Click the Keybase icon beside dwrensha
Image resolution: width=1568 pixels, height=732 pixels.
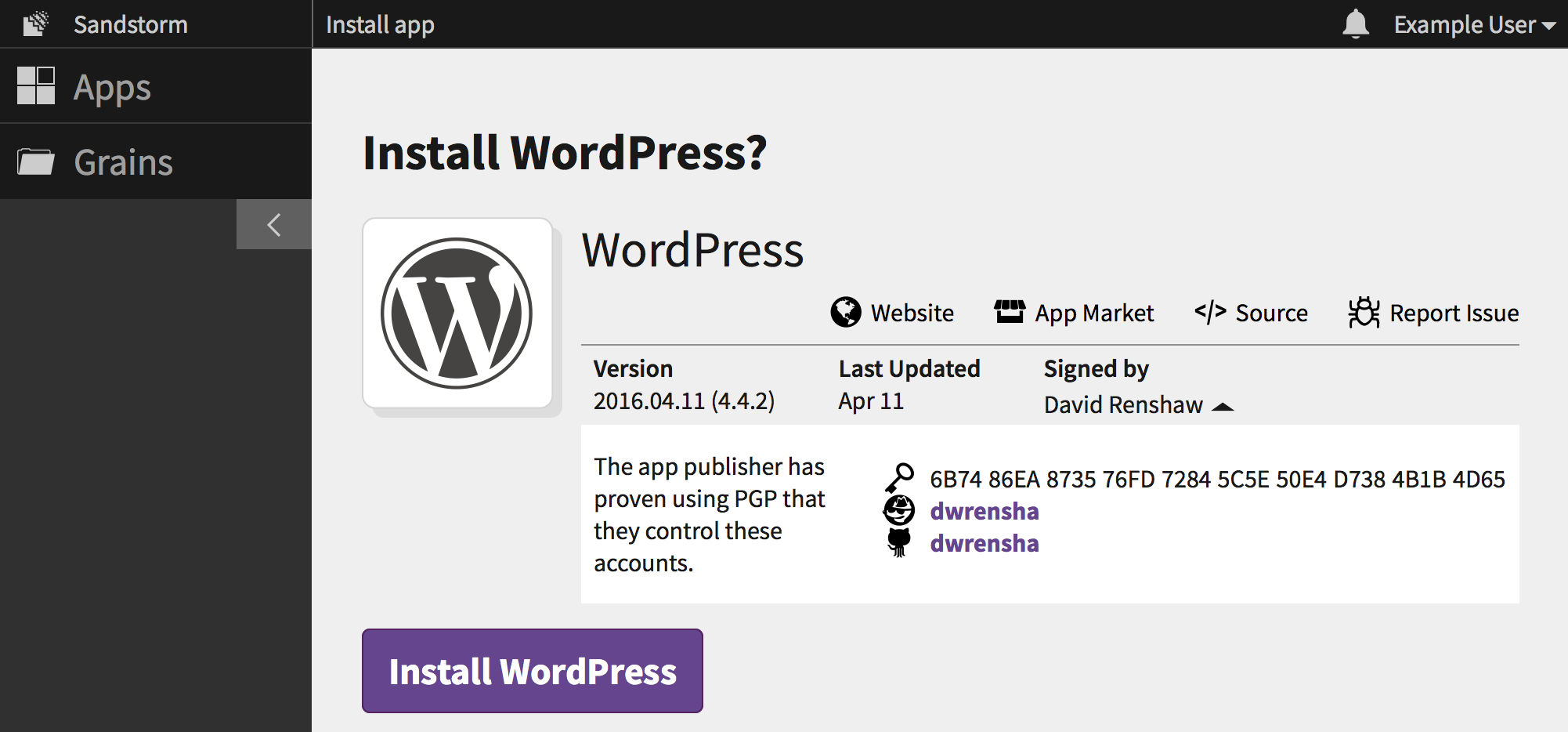[899, 510]
